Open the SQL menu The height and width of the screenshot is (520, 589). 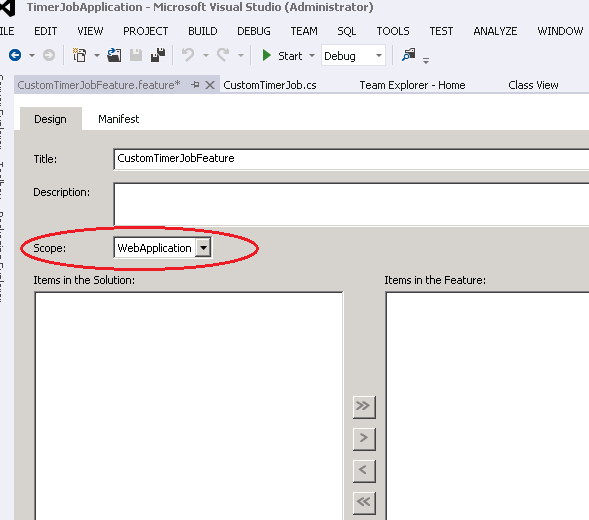pyautogui.click(x=346, y=31)
